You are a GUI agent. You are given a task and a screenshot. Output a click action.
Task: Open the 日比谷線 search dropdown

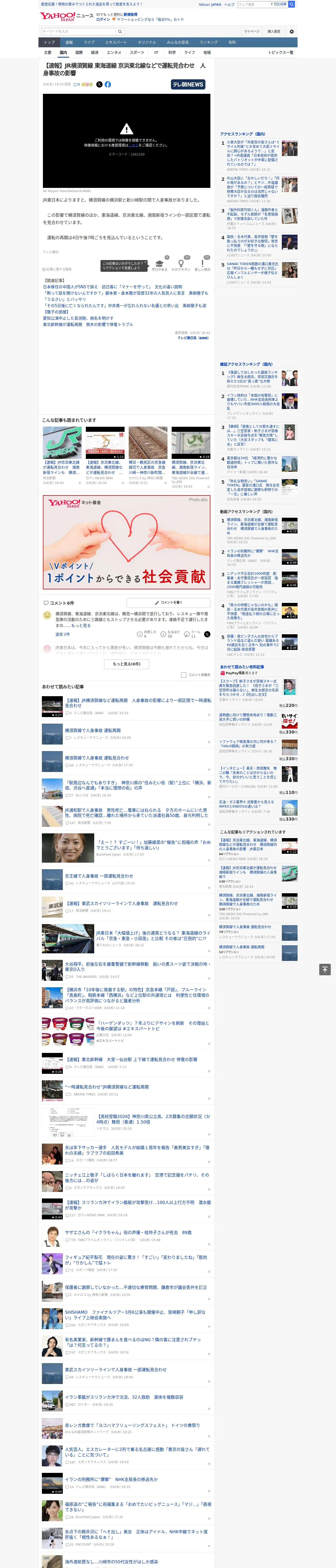(x=279, y=4)
